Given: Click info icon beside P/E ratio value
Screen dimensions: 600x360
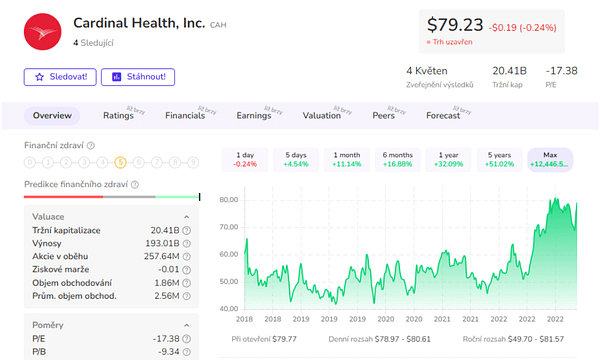Looking at the screenshot, I should 186,339.
